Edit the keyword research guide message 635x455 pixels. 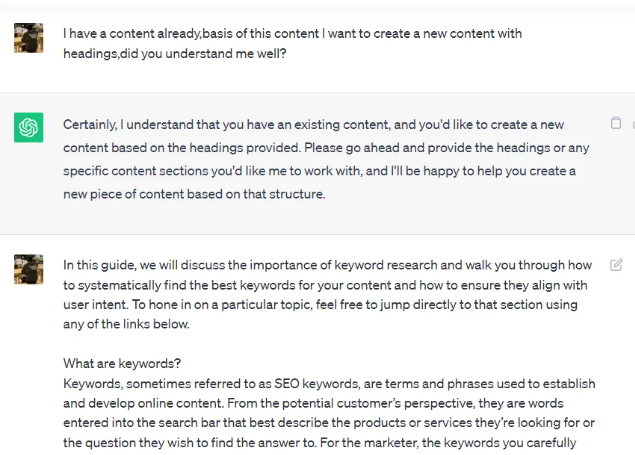(616, 265)
